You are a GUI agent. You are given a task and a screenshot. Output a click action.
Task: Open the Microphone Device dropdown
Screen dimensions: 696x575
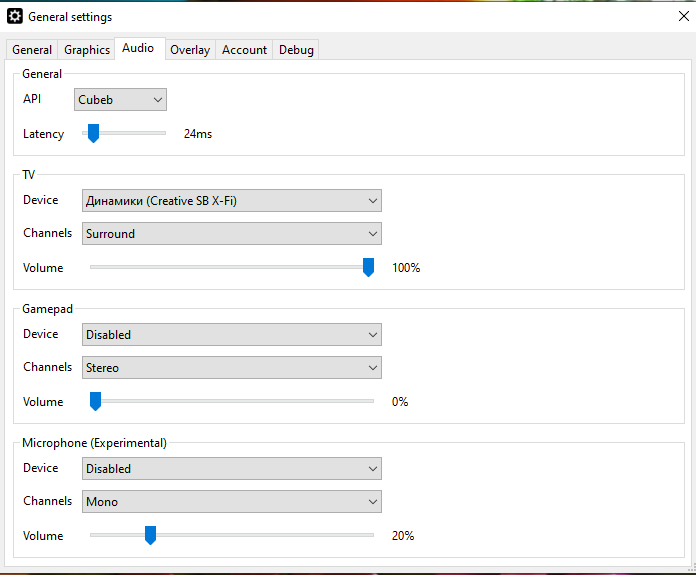(x=232, y=469)
